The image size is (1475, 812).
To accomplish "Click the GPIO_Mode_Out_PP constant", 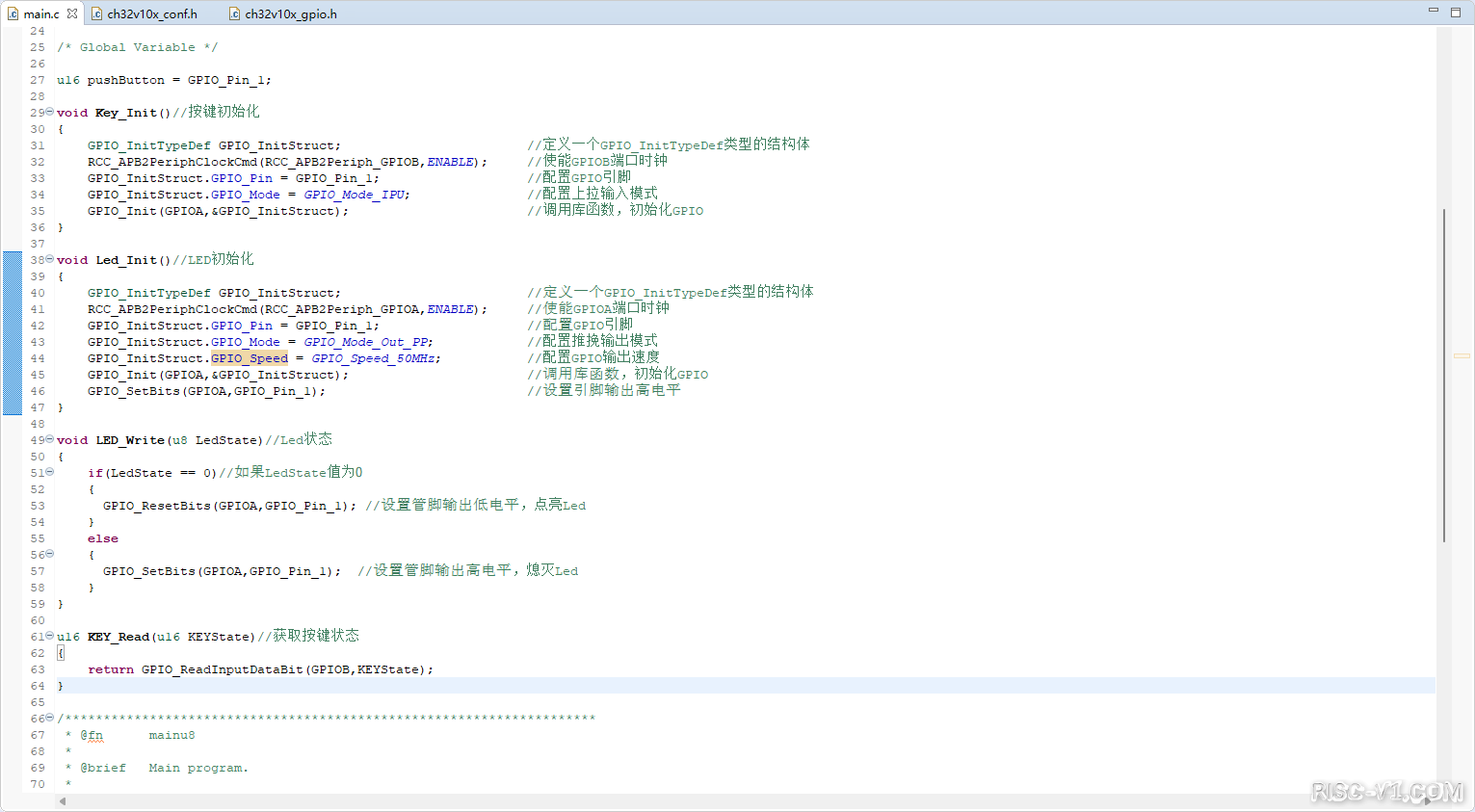I will pos(366,342).
